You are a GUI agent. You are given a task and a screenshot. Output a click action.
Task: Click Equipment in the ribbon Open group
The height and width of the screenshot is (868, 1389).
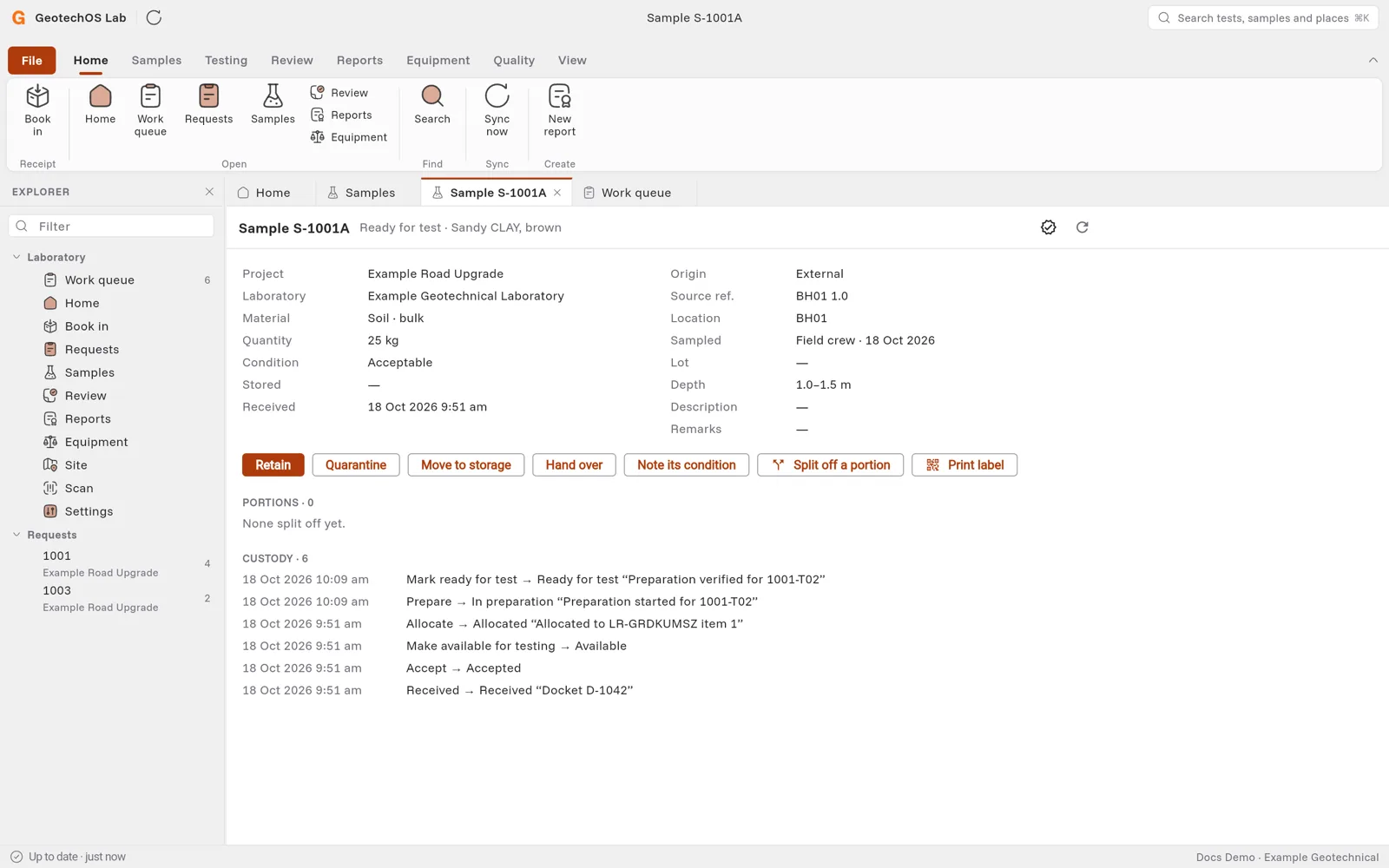click(349, 137)
